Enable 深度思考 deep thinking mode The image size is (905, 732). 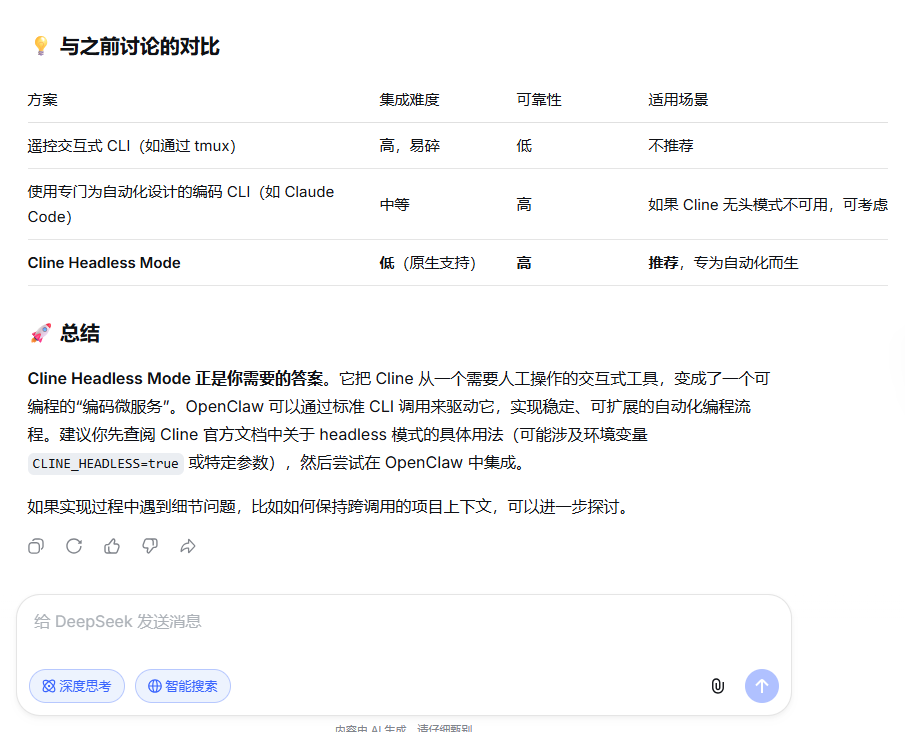[76, 686]
